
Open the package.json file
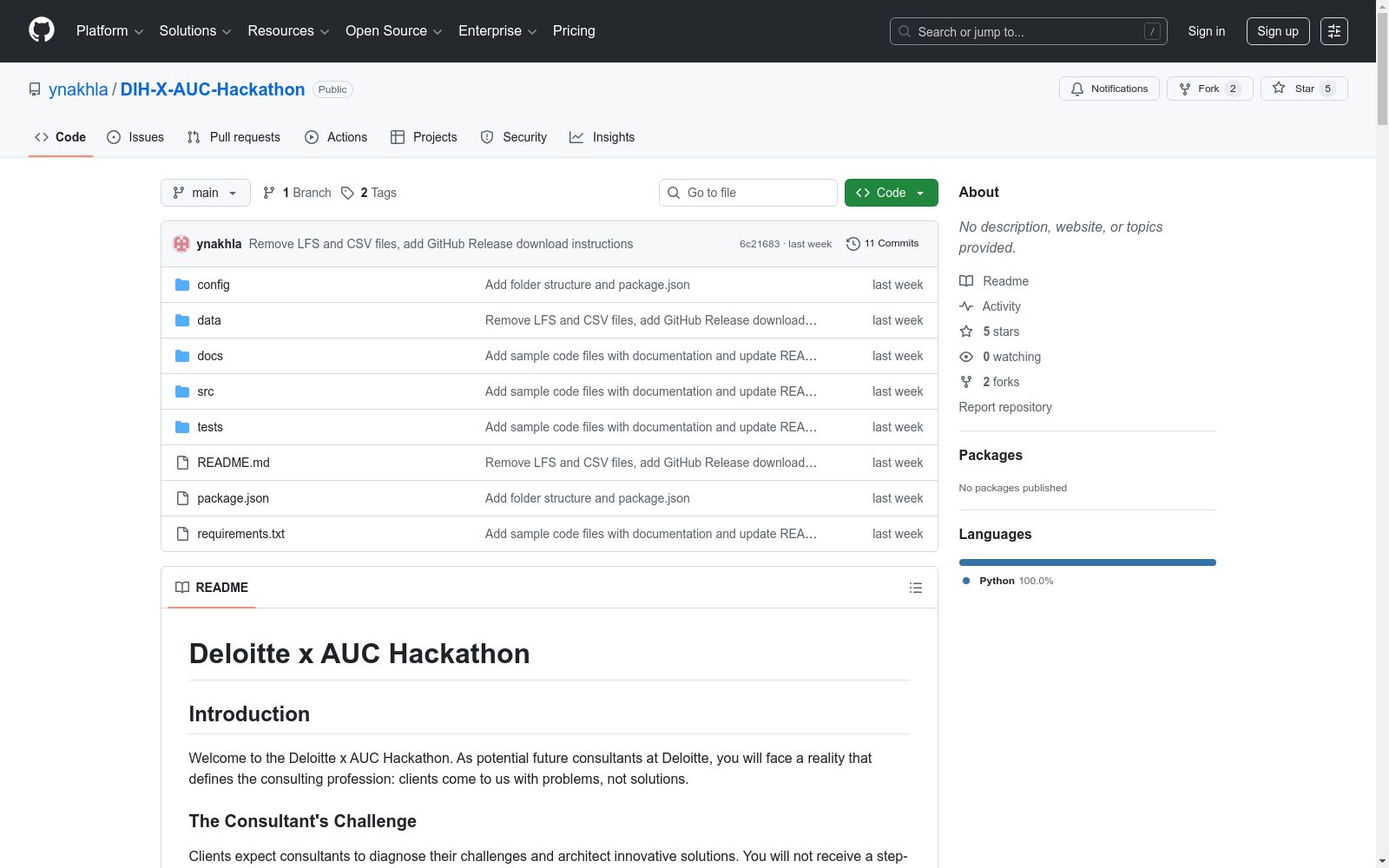(x=234, y=498)
